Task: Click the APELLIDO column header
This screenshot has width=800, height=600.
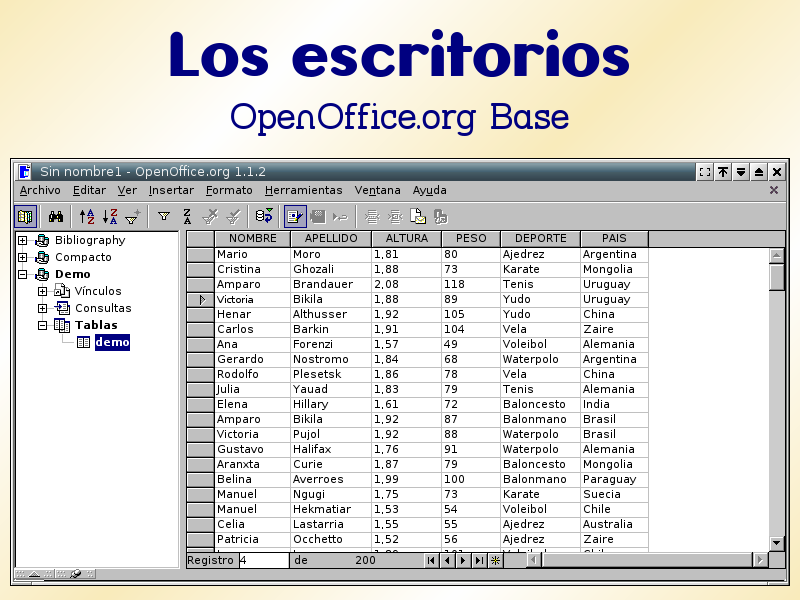Action: [331, 238]
